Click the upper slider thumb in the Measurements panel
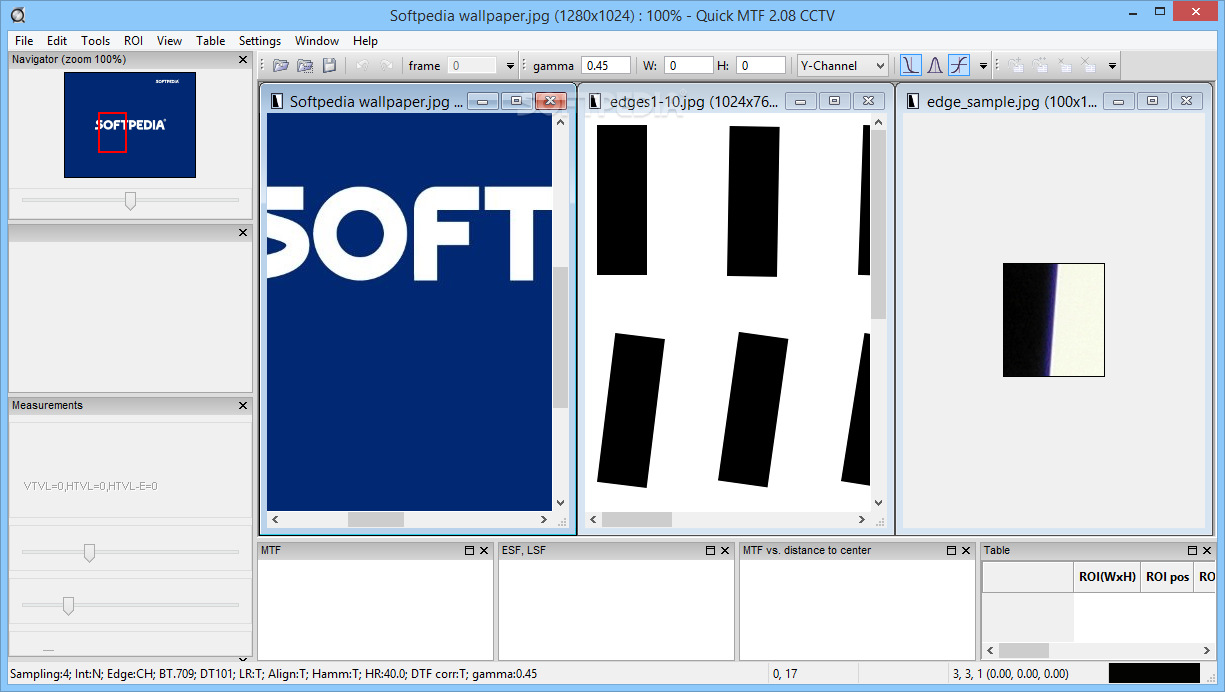The image size is (1225, 692). click(x=89, y=552)
